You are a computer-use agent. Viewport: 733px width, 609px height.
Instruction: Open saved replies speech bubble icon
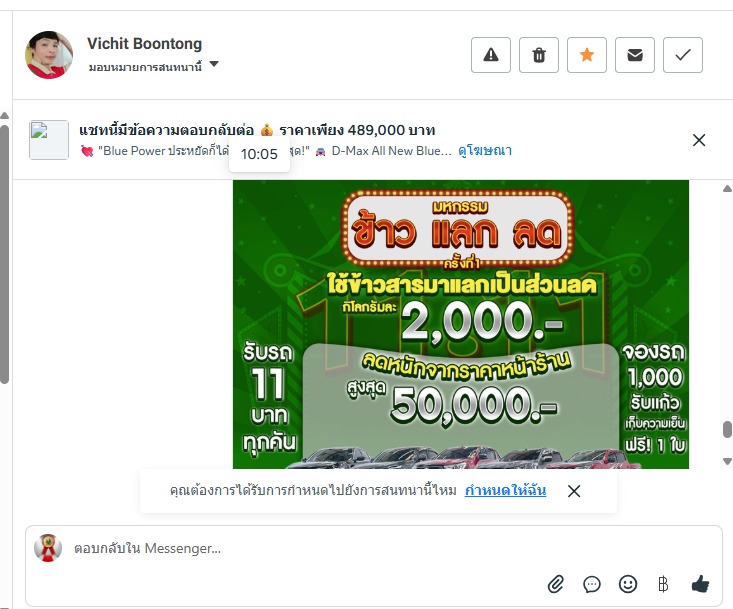(x=592, y=584)
